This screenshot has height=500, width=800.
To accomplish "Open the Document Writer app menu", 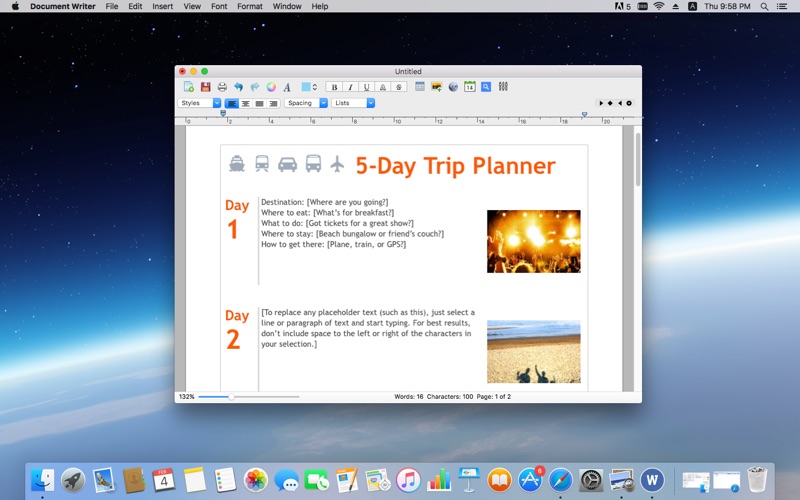I will tap(63, 6).
